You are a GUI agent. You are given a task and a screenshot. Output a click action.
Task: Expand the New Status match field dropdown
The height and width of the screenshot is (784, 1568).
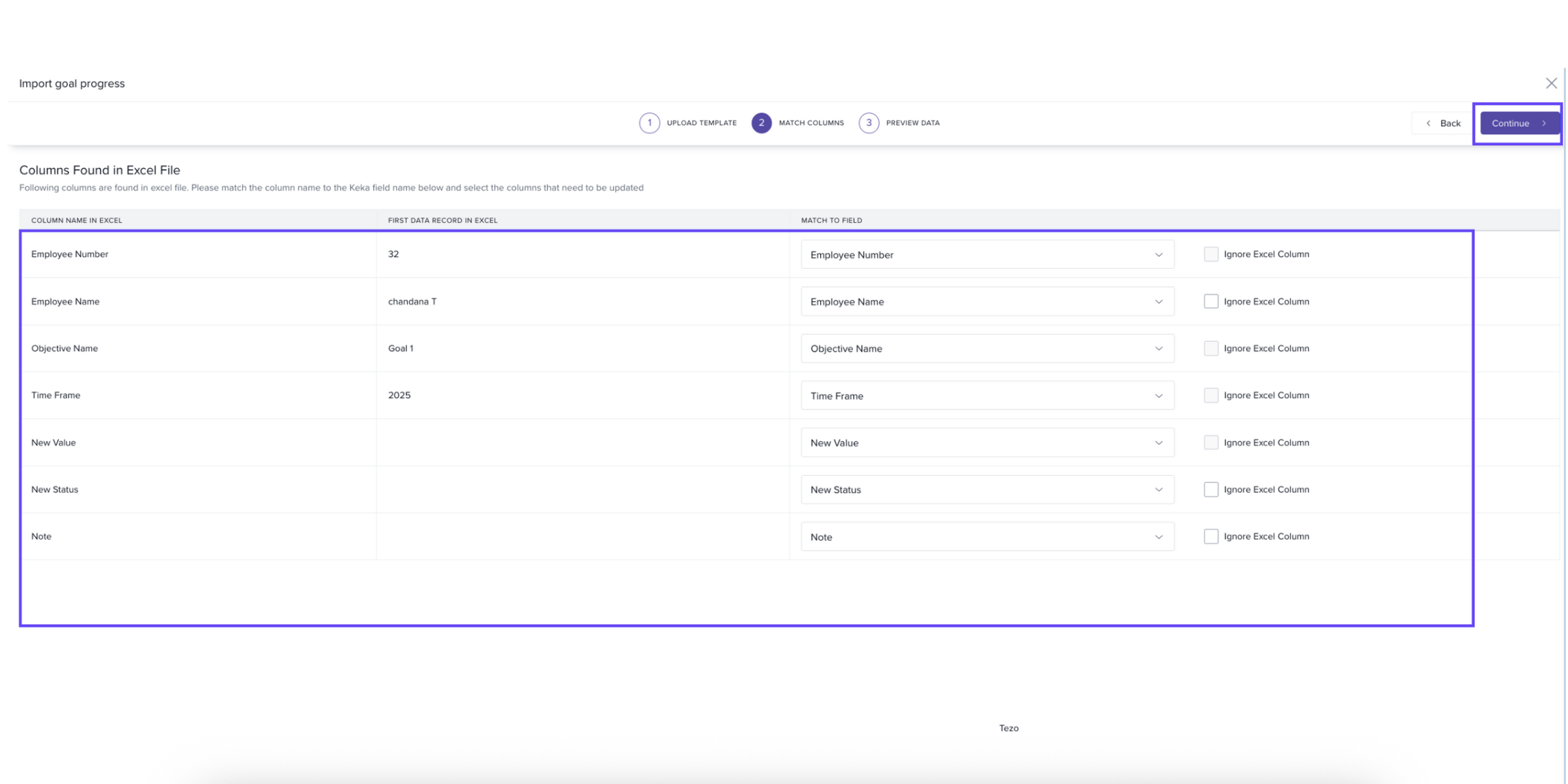(x=986, y=490)
